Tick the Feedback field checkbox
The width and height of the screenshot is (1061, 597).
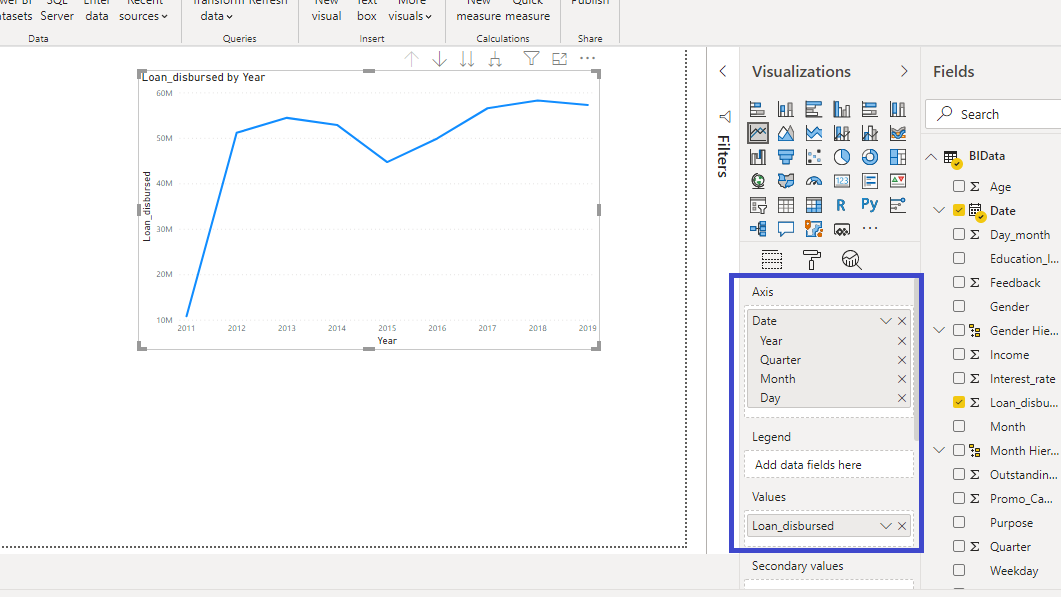959,283
